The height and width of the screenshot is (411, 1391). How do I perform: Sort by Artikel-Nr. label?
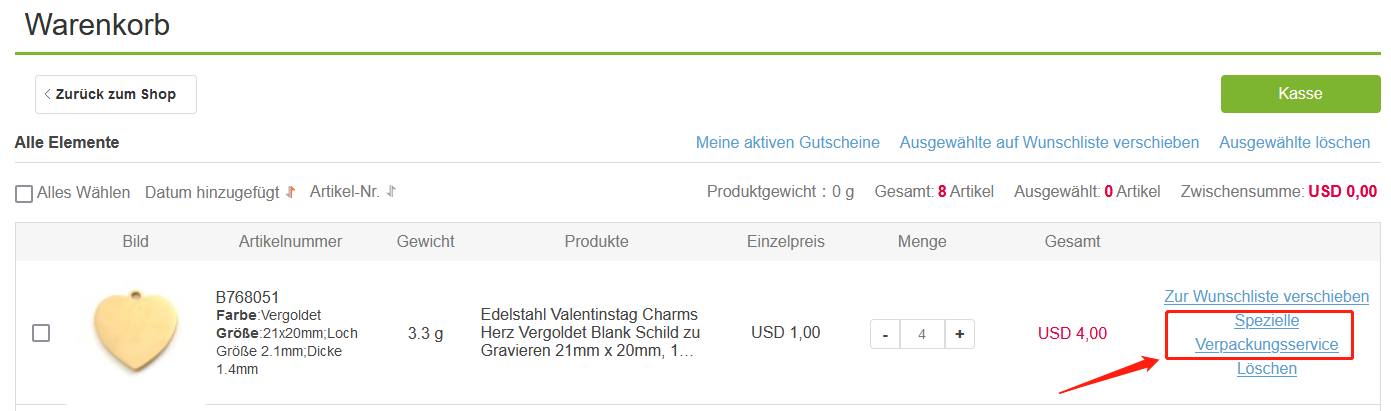tap(345, 191)
